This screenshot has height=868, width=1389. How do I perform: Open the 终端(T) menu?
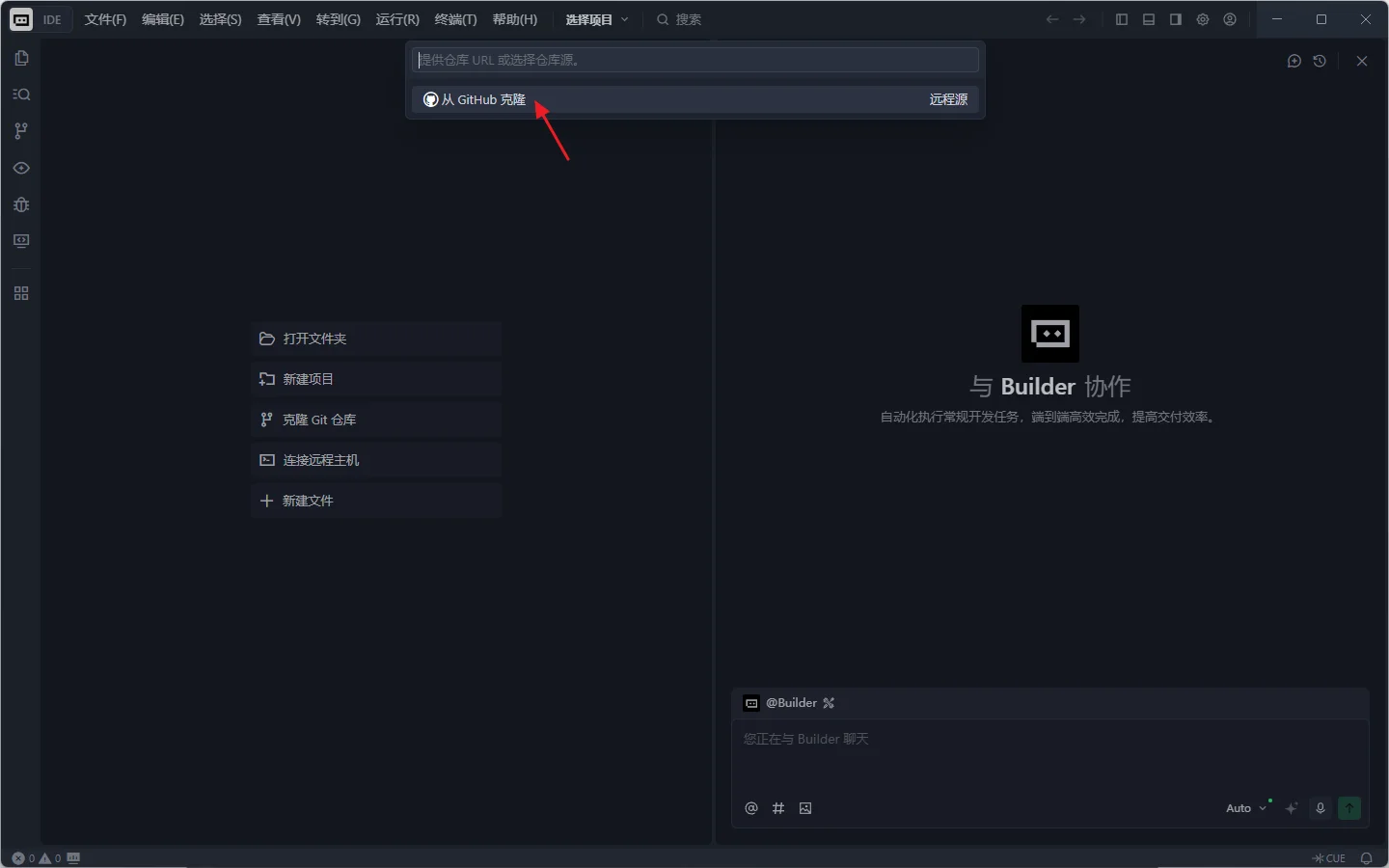click(x=455, y=19)
